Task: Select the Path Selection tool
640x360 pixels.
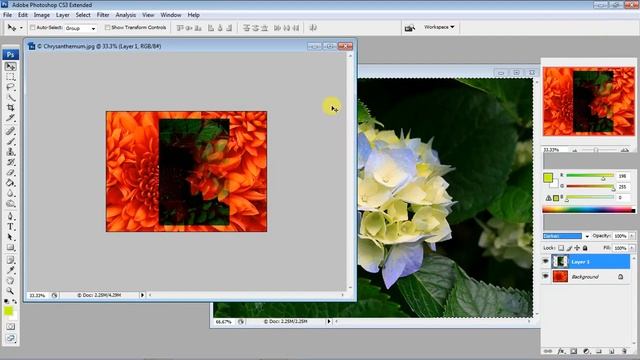Action: [x=11, y=237]
